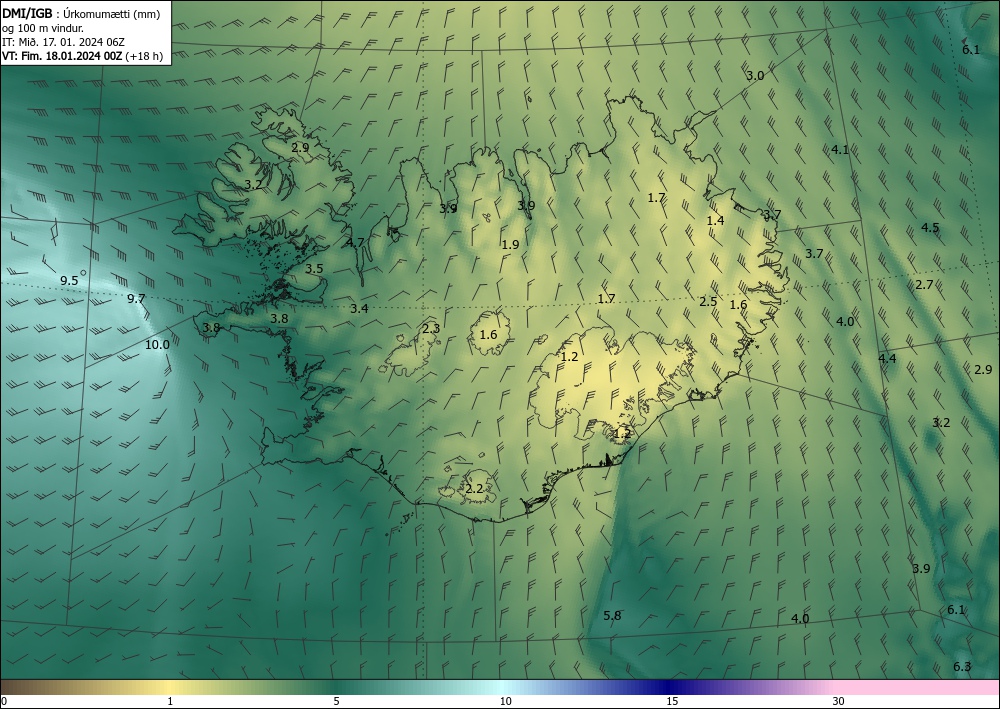The width and height of the screenshot is (1000, 709).
Task: Select the '5' tick on the color scale
Action: point(336,701)
